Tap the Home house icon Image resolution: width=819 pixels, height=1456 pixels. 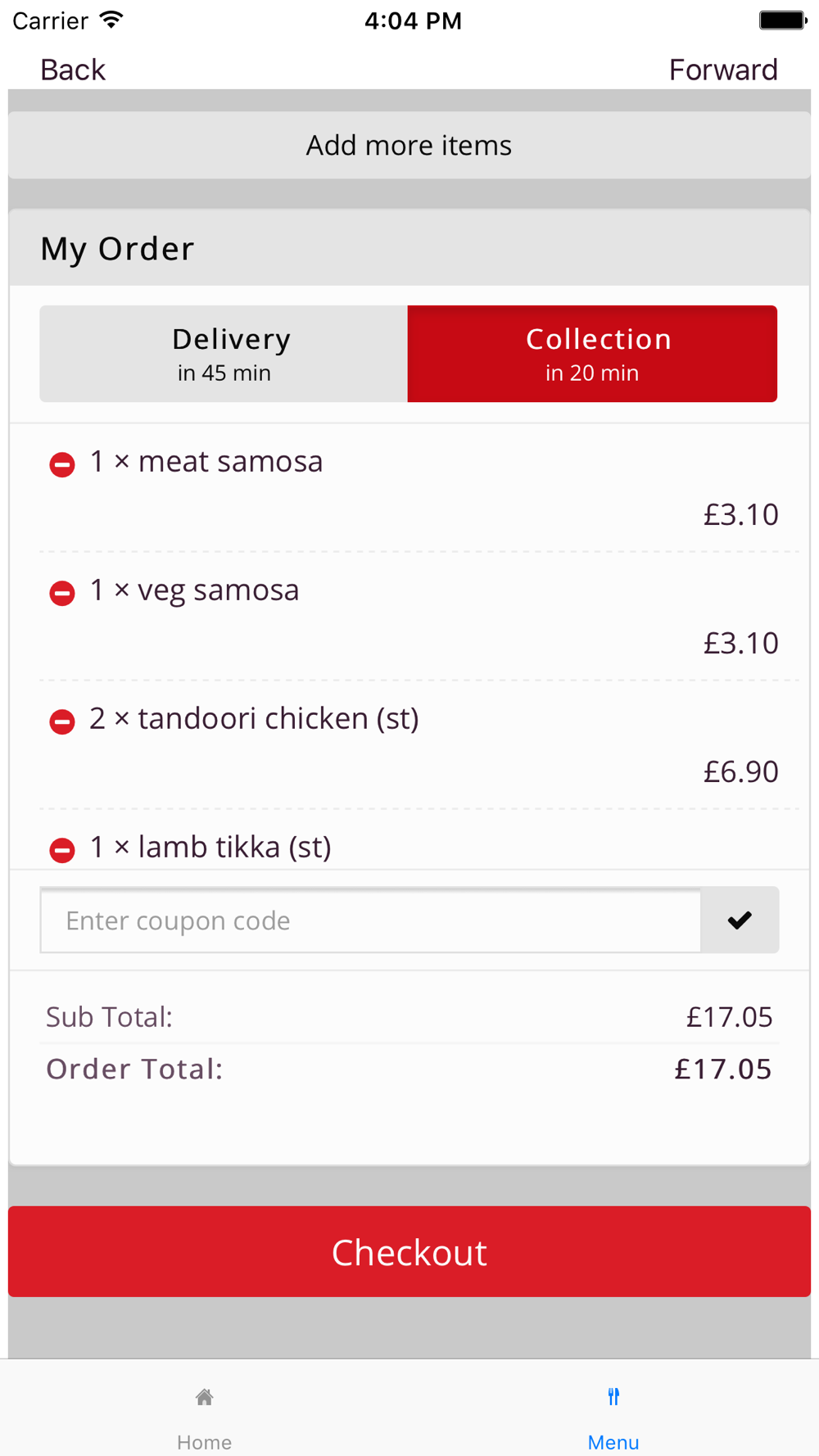click(x=205, y=1397)
